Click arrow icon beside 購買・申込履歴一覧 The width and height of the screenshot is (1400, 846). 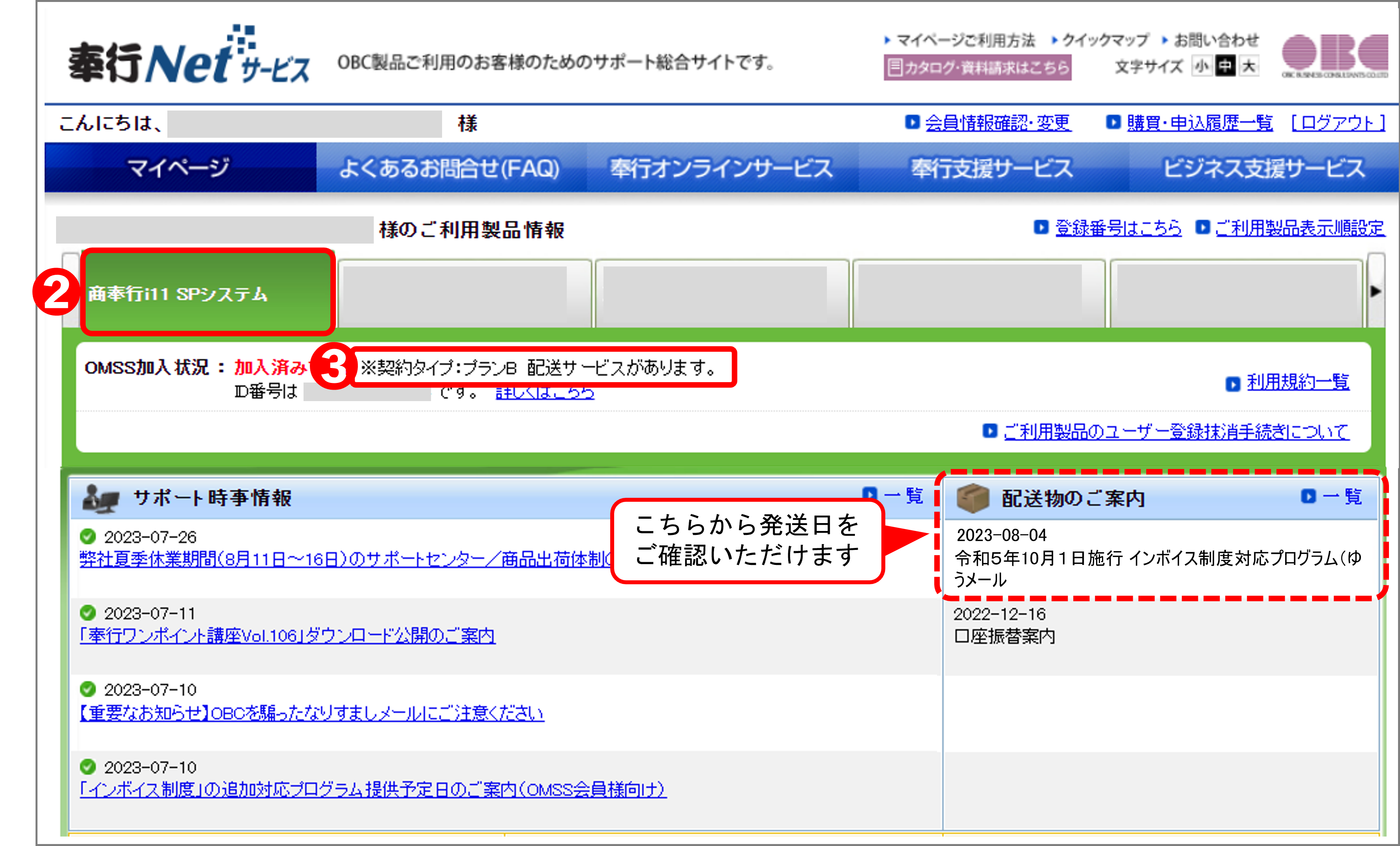point(1113,122)
